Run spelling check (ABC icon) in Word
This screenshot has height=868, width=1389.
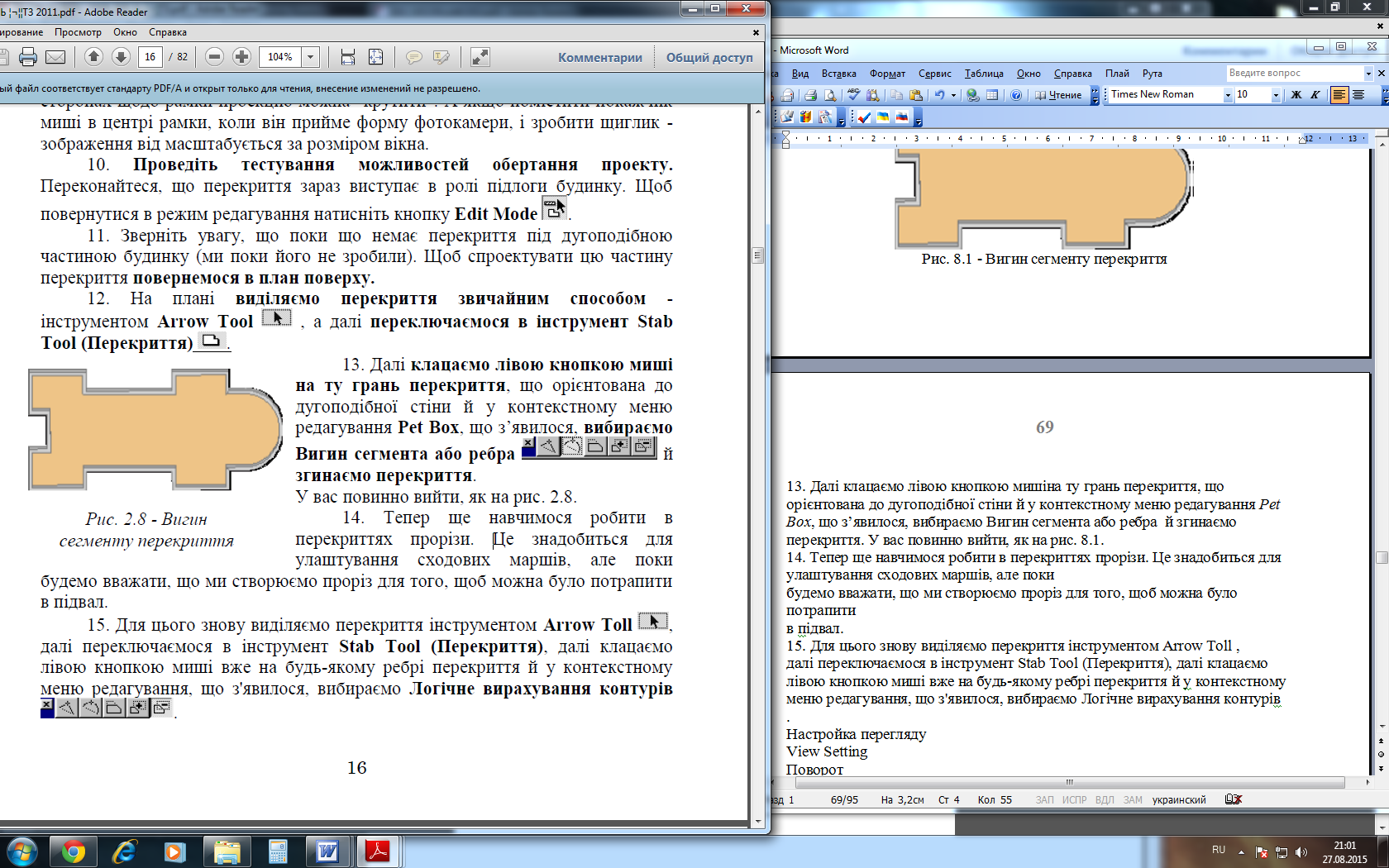click(x=853, y=95)
